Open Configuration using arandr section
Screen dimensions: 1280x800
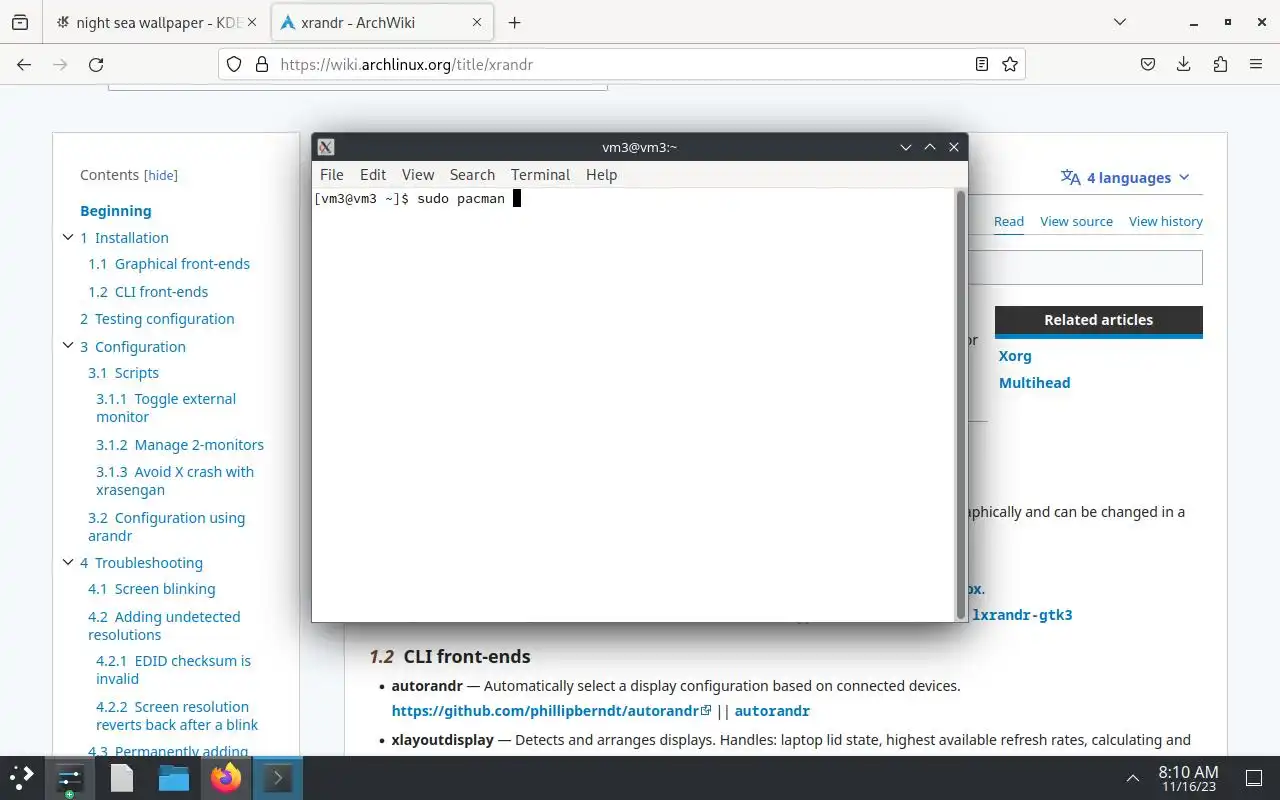click(x=166, y=527)
